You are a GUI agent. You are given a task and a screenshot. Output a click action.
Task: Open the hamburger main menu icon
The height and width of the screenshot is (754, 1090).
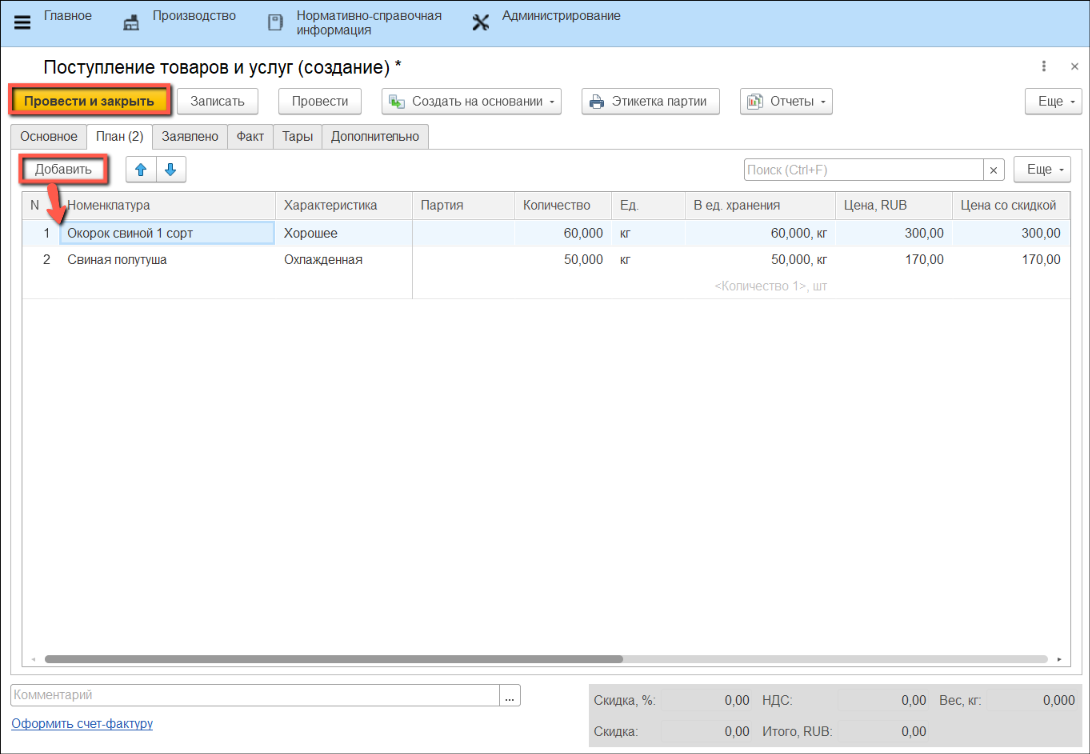tap(22, 22)
